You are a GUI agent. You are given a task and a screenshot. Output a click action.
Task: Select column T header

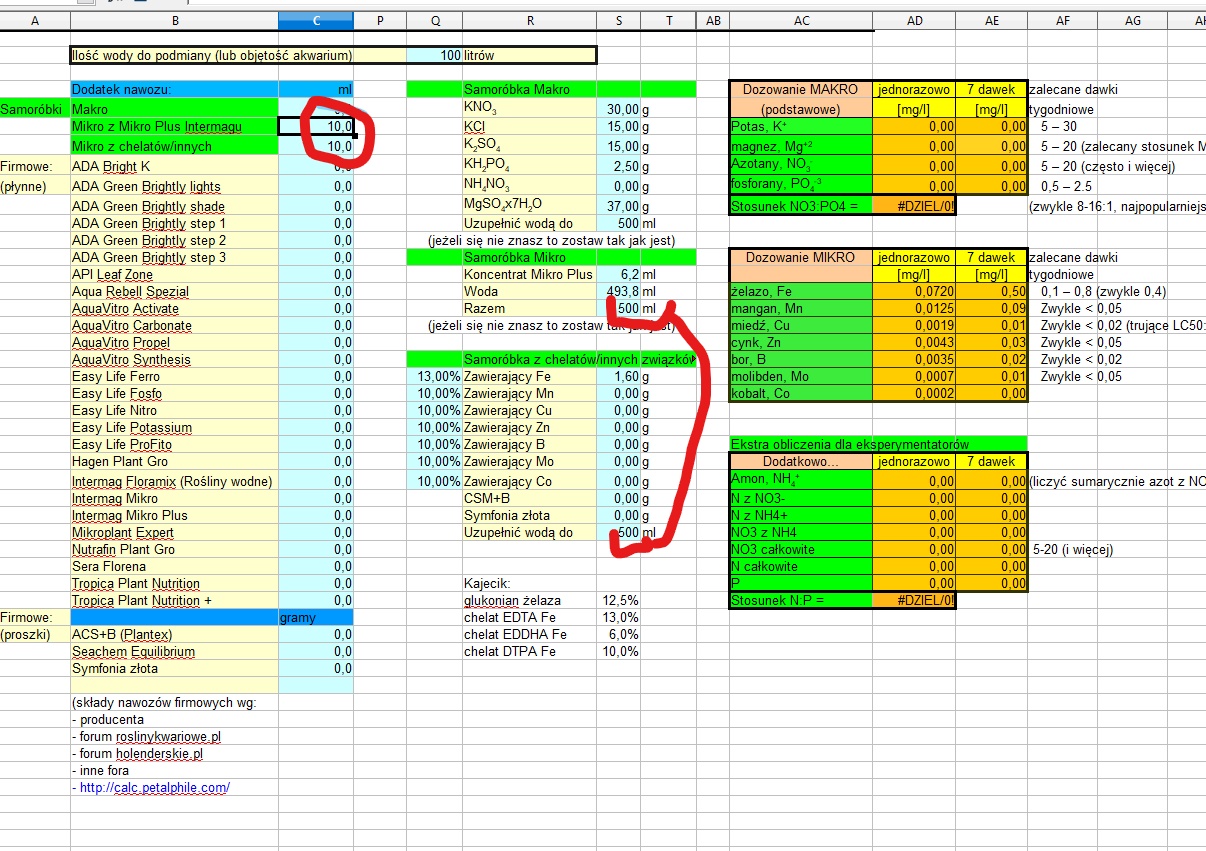click(668, 21)
